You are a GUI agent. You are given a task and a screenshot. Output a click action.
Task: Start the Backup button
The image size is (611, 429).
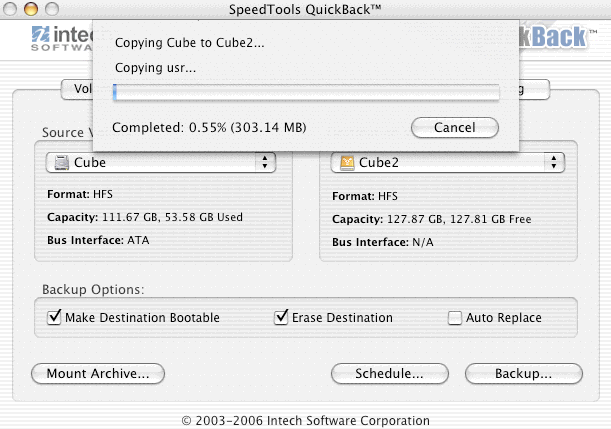tap(524, 373)
